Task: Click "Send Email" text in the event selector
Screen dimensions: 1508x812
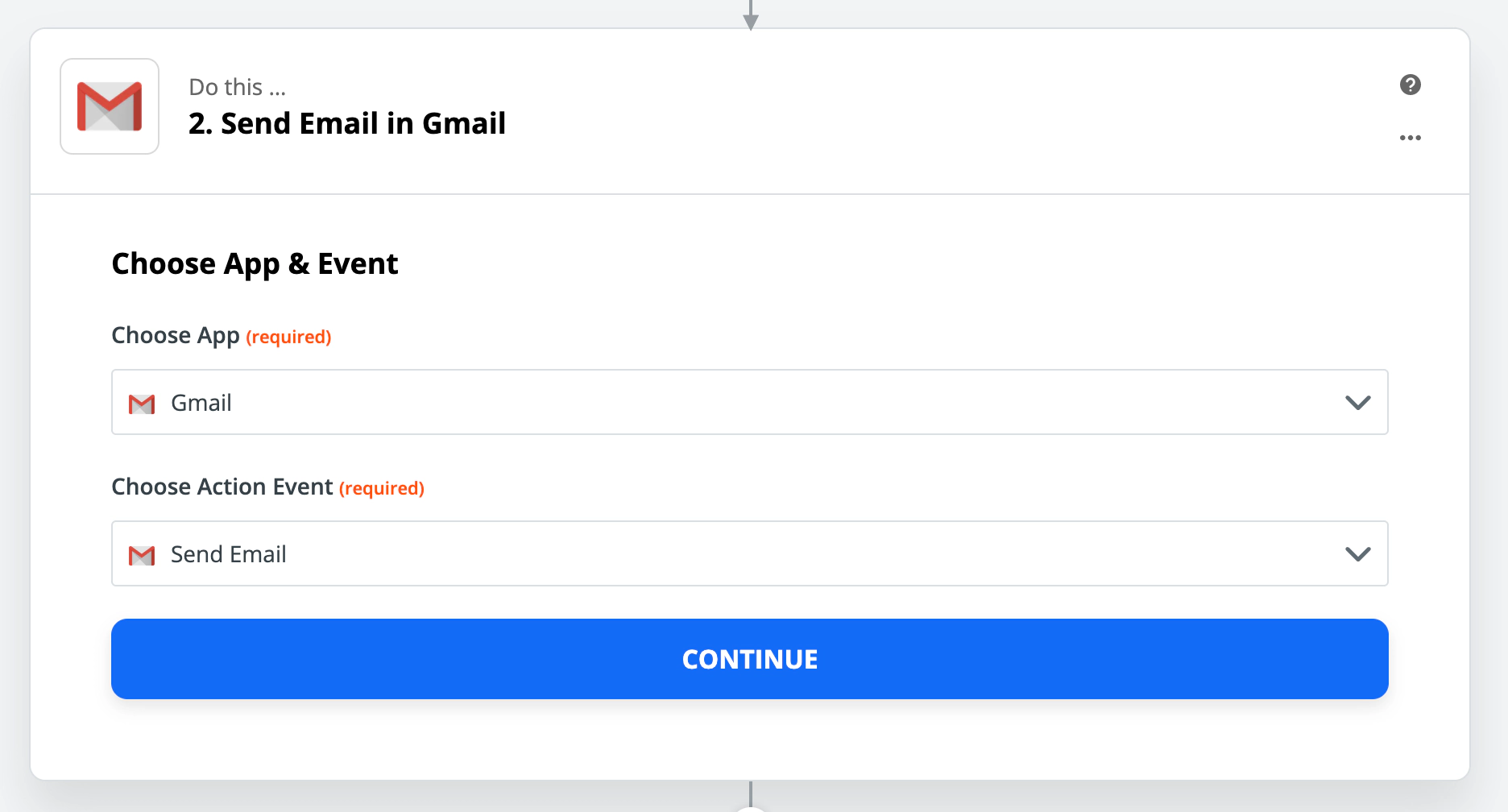Action: coord(229,554)
